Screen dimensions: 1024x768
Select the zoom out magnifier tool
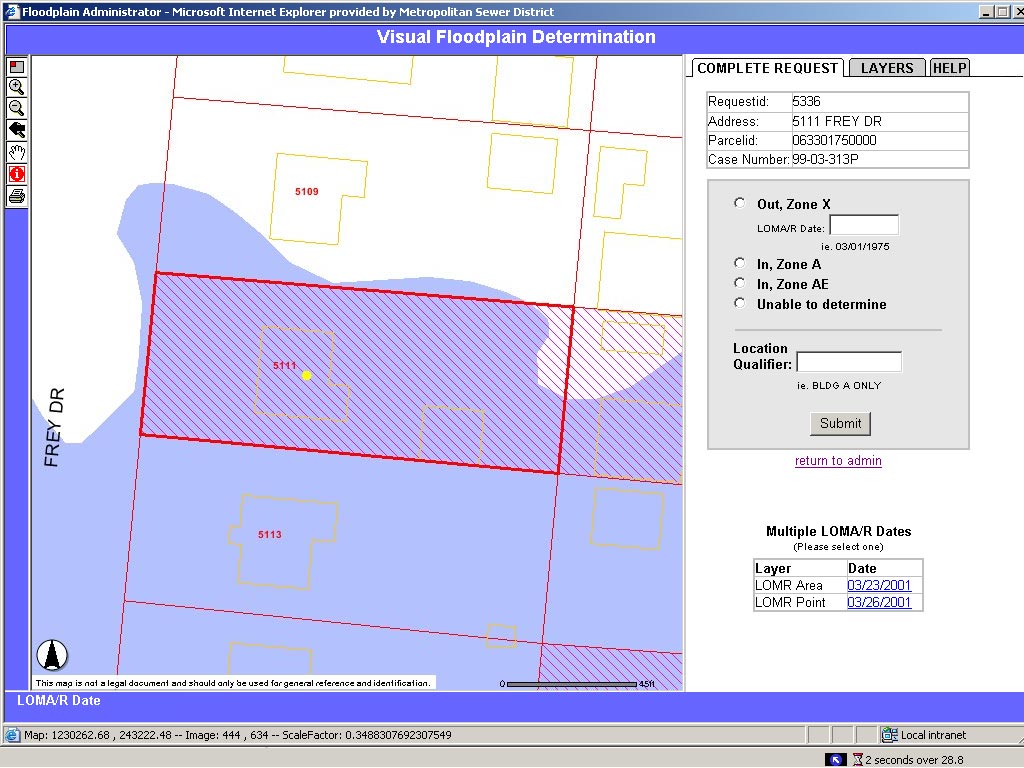(17, 108)
